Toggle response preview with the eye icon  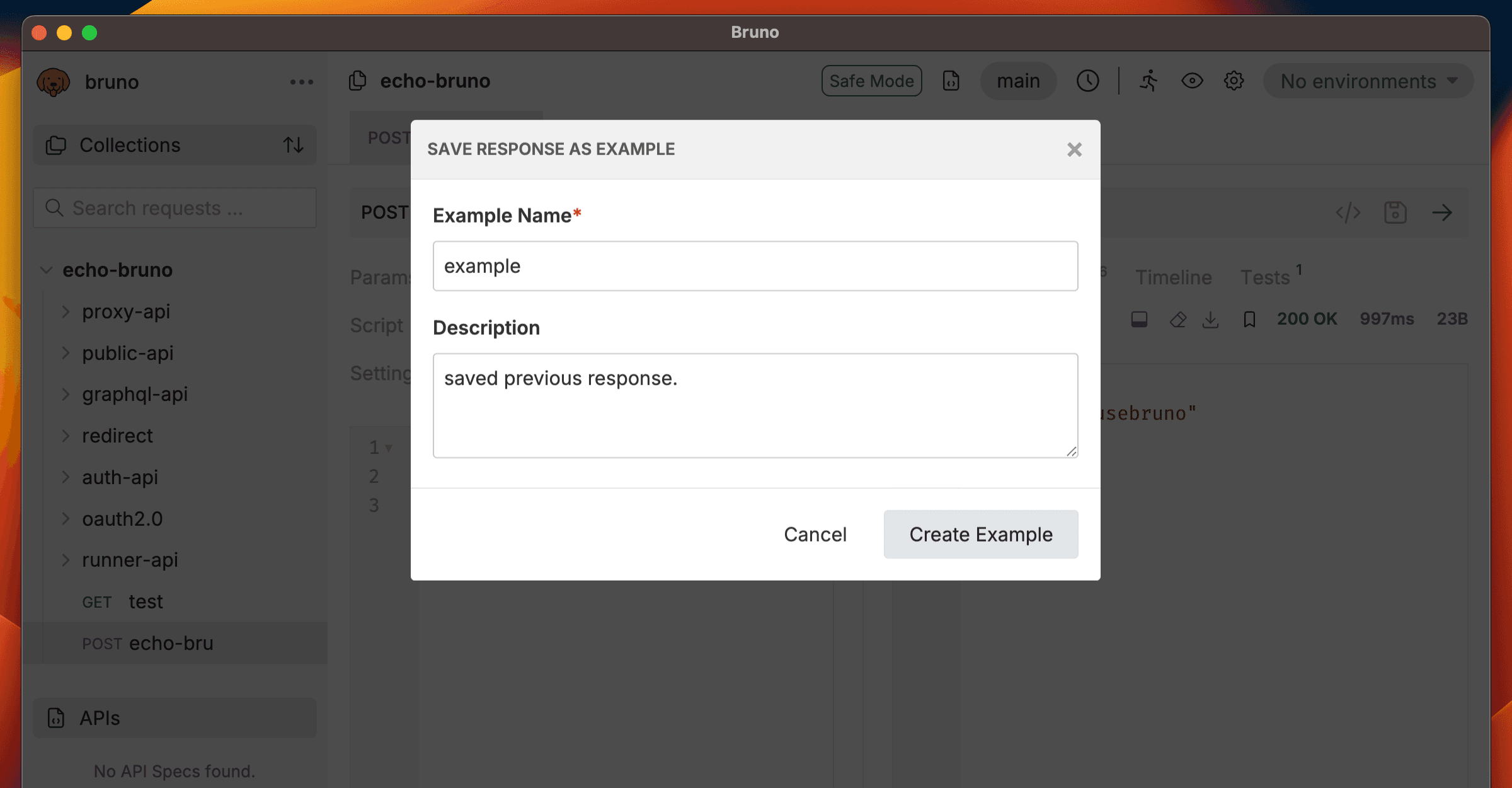1191,81
